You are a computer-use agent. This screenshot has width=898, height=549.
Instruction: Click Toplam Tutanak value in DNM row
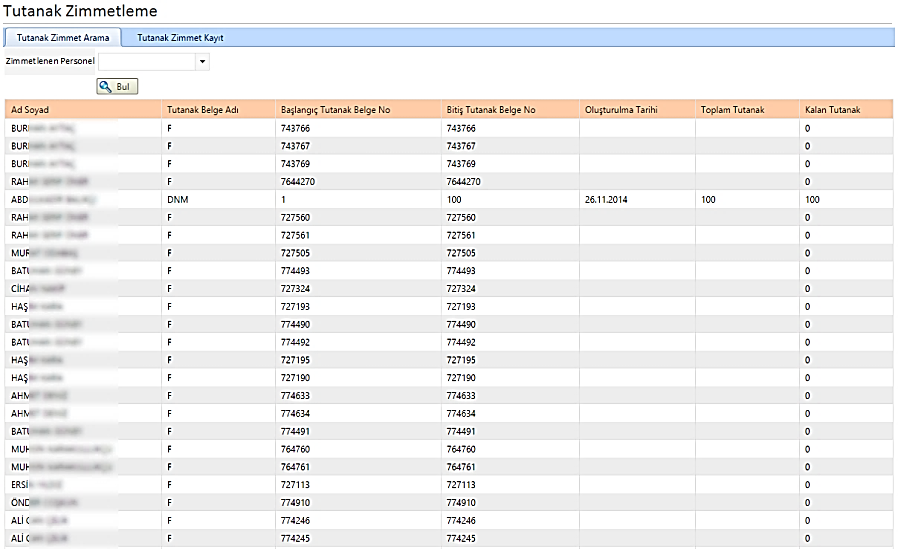pyautogui.click(x=747, y=199)
